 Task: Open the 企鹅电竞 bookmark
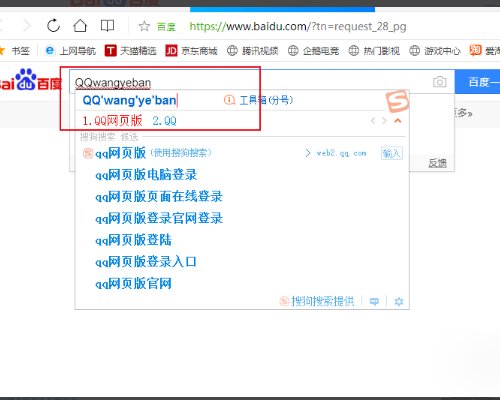point(313,51)
